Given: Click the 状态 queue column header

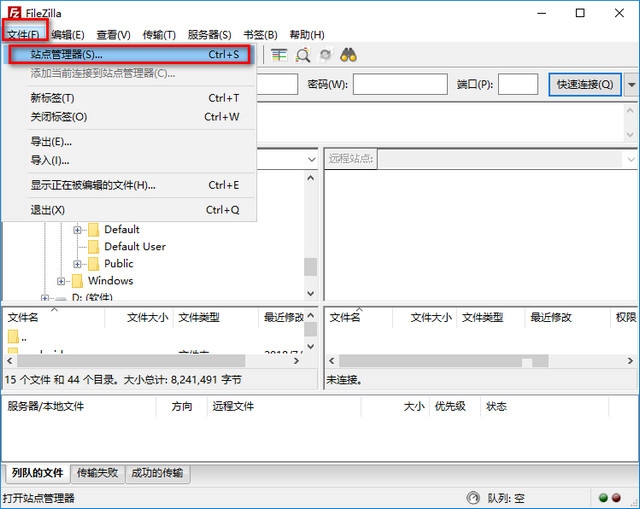Looking at the screenshot, I should 544,407.
